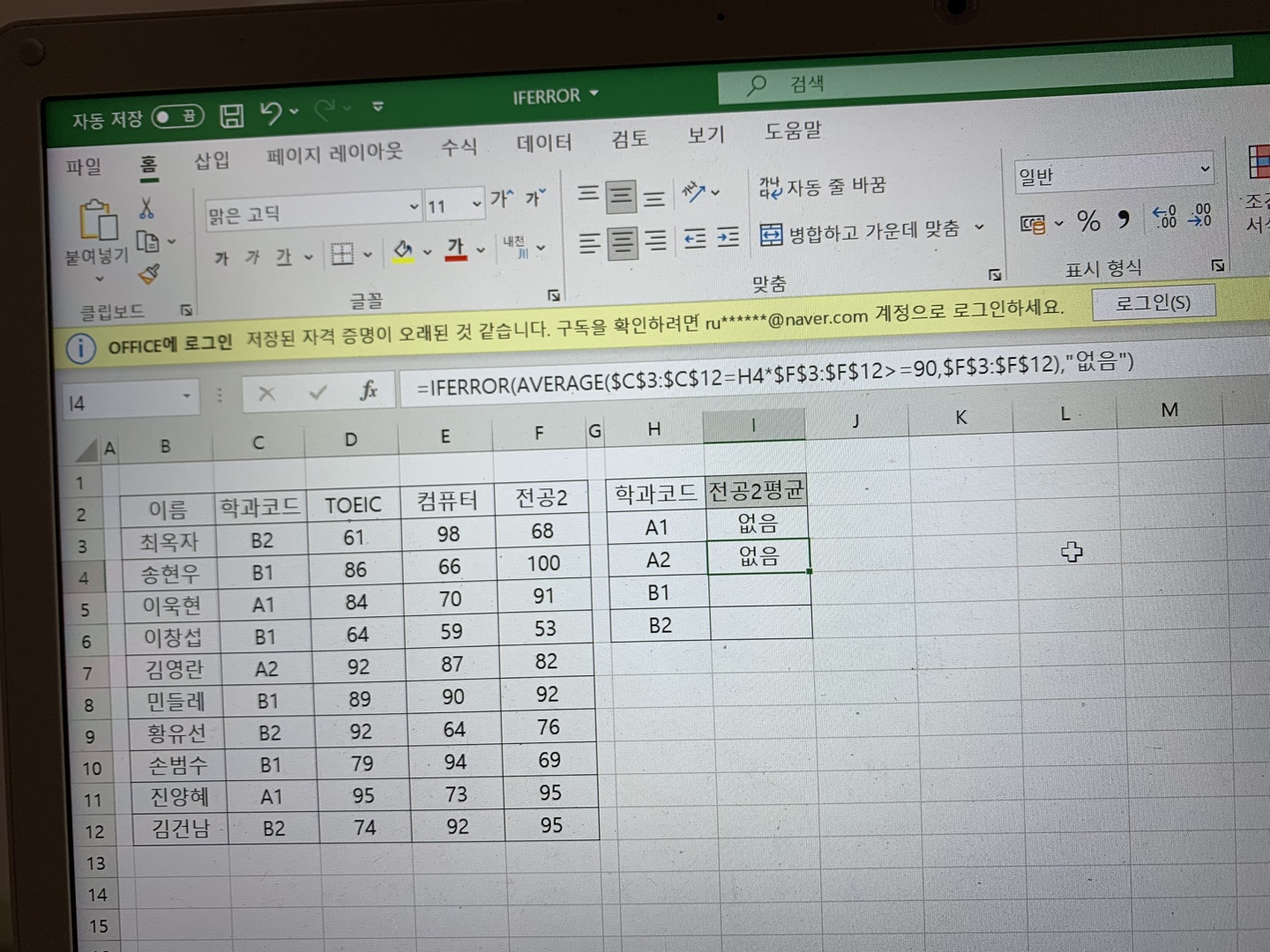Toggle 자동 줄 바꿈 wrap text

click(822, 186)
